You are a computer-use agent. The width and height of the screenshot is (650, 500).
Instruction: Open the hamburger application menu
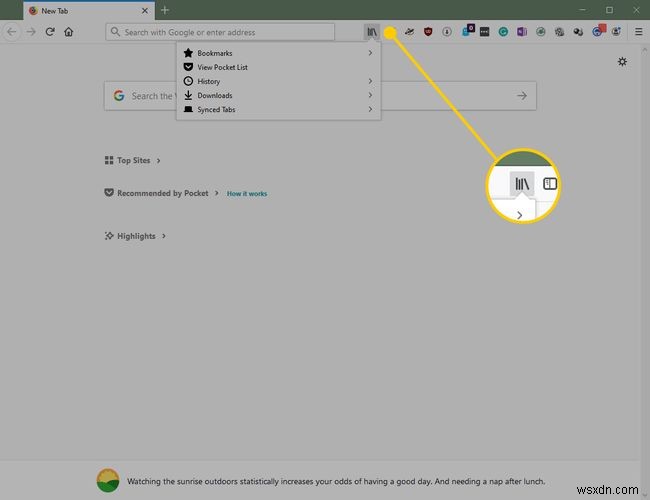[x=638, y=32]
